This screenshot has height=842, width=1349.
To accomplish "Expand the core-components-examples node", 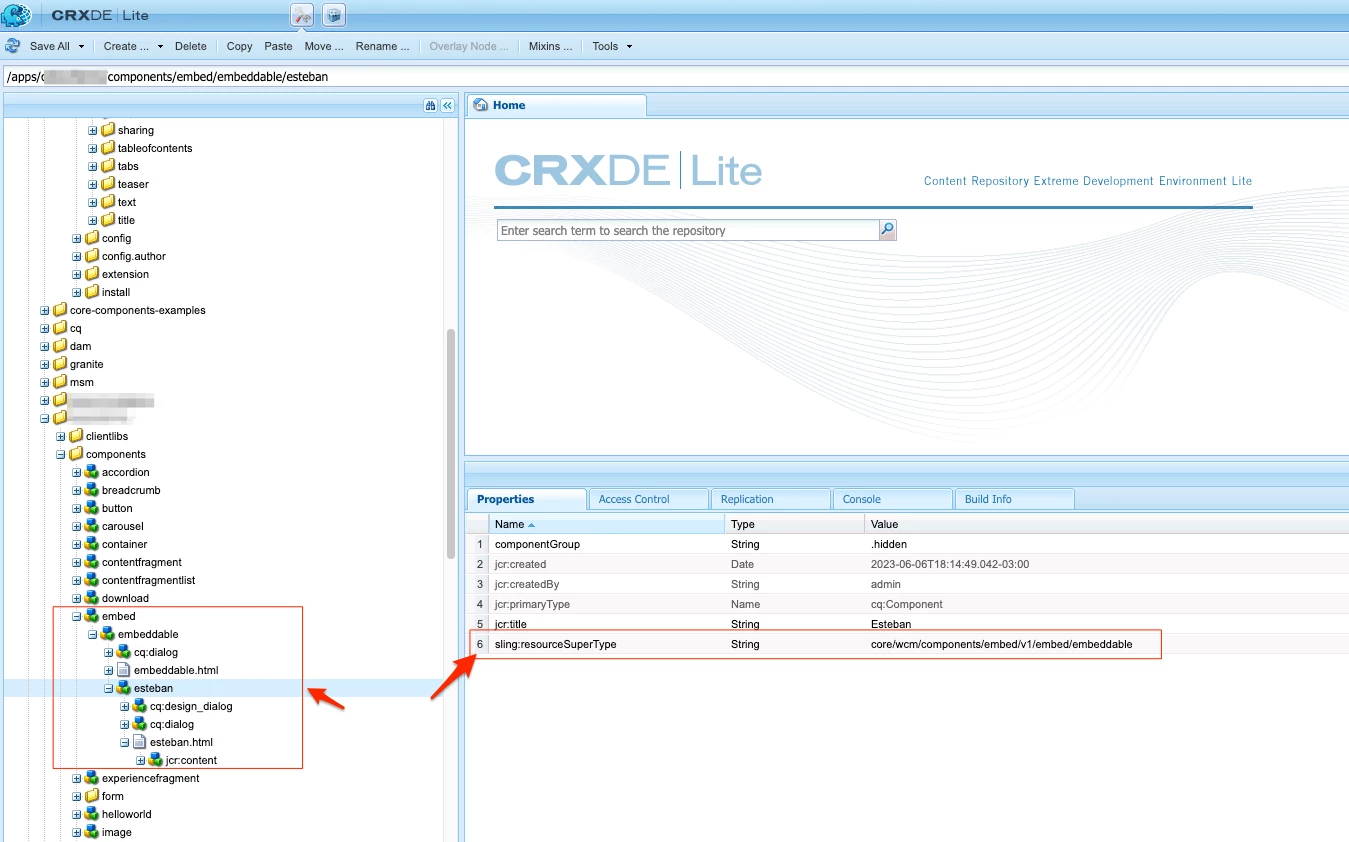I will click(45, 310).
